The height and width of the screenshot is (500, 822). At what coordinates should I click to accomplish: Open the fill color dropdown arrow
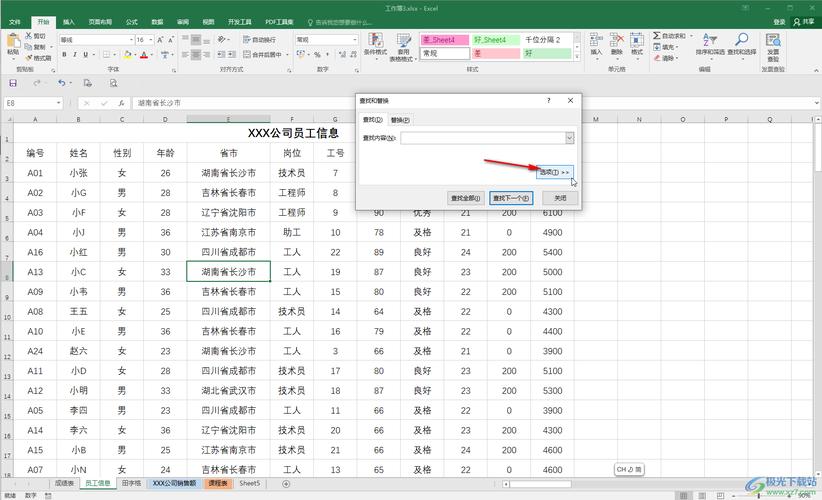point(135,55)
